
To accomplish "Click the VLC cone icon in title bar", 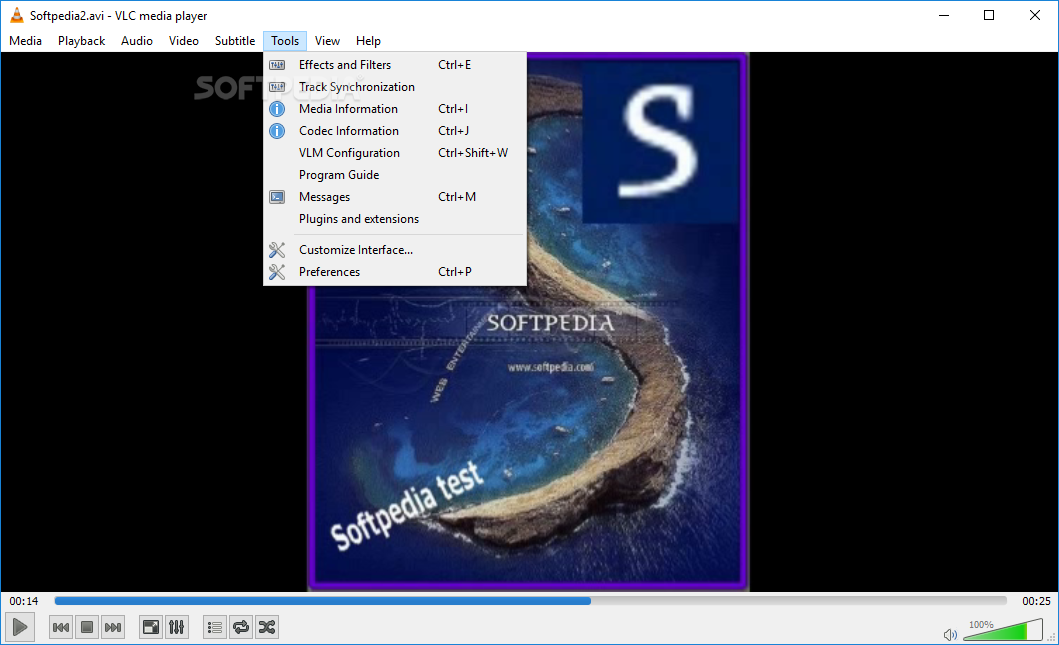I will click(16, 15).
